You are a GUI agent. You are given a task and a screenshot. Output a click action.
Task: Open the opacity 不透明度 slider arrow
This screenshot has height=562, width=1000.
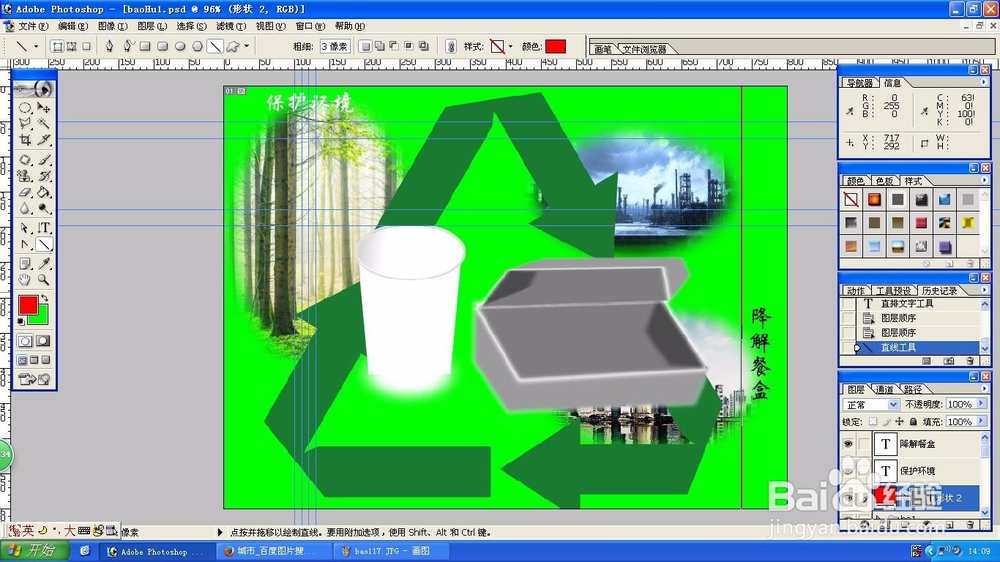pyautogui.click(x=981, y=404)
